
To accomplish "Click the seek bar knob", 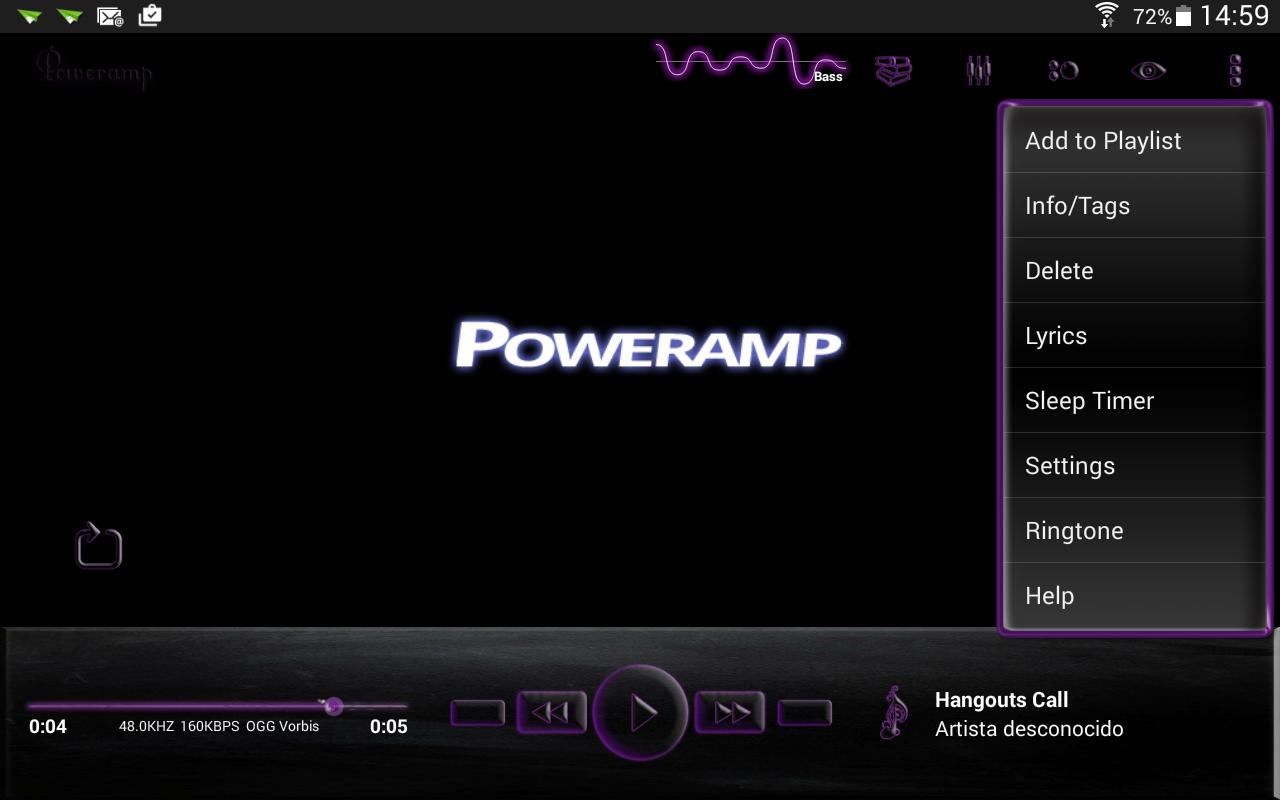I will tap(334, 707).
